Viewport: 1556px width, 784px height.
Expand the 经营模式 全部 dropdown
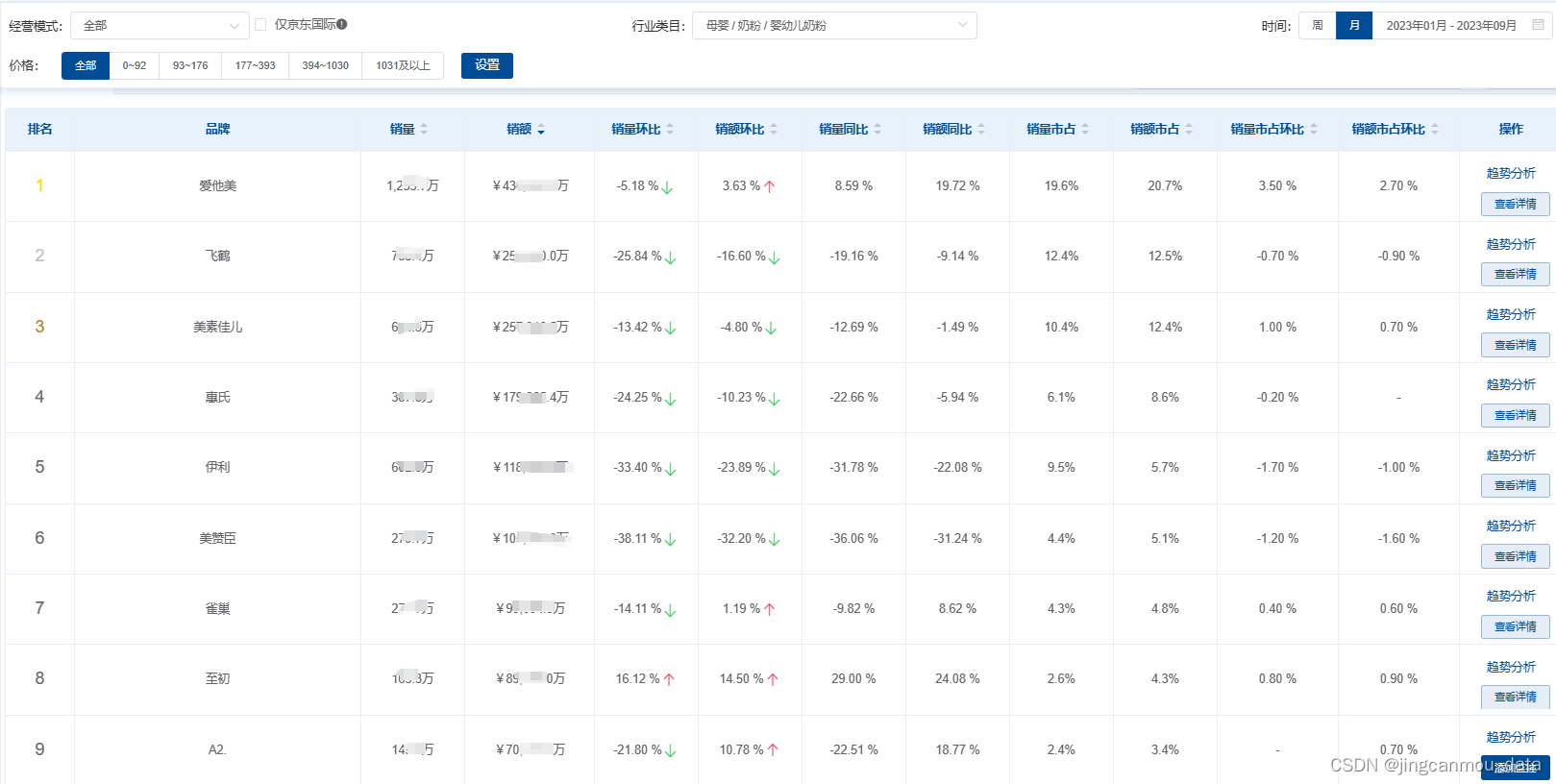click(x=160, y=26)
